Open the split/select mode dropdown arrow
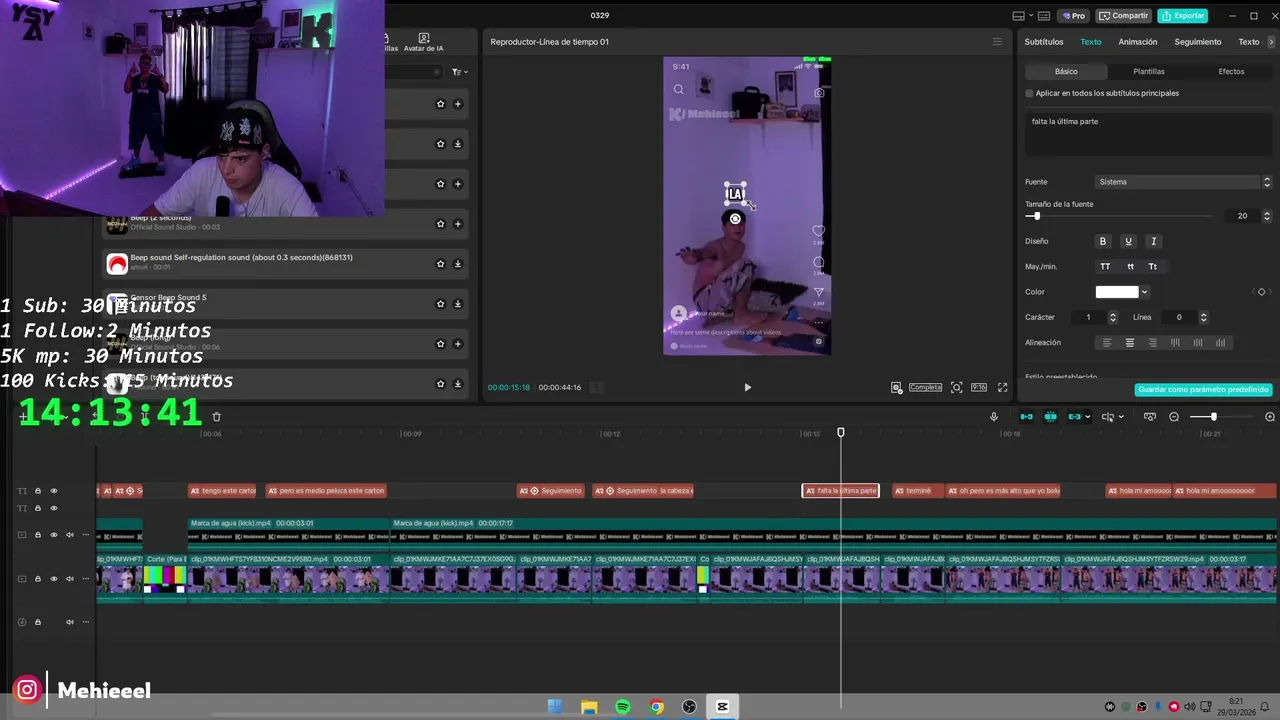This screenshot has width=1280, height=720. (x=1121, y=417)
